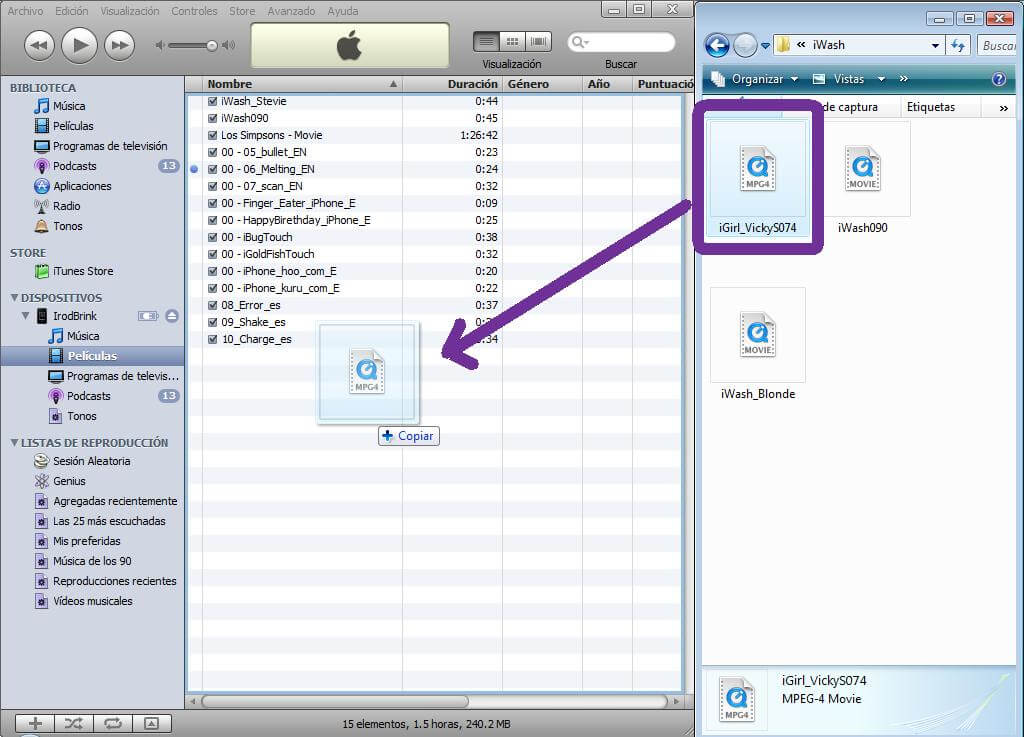Uncheck the 09_Shake_es checkbox

click(x=212, y=322)
